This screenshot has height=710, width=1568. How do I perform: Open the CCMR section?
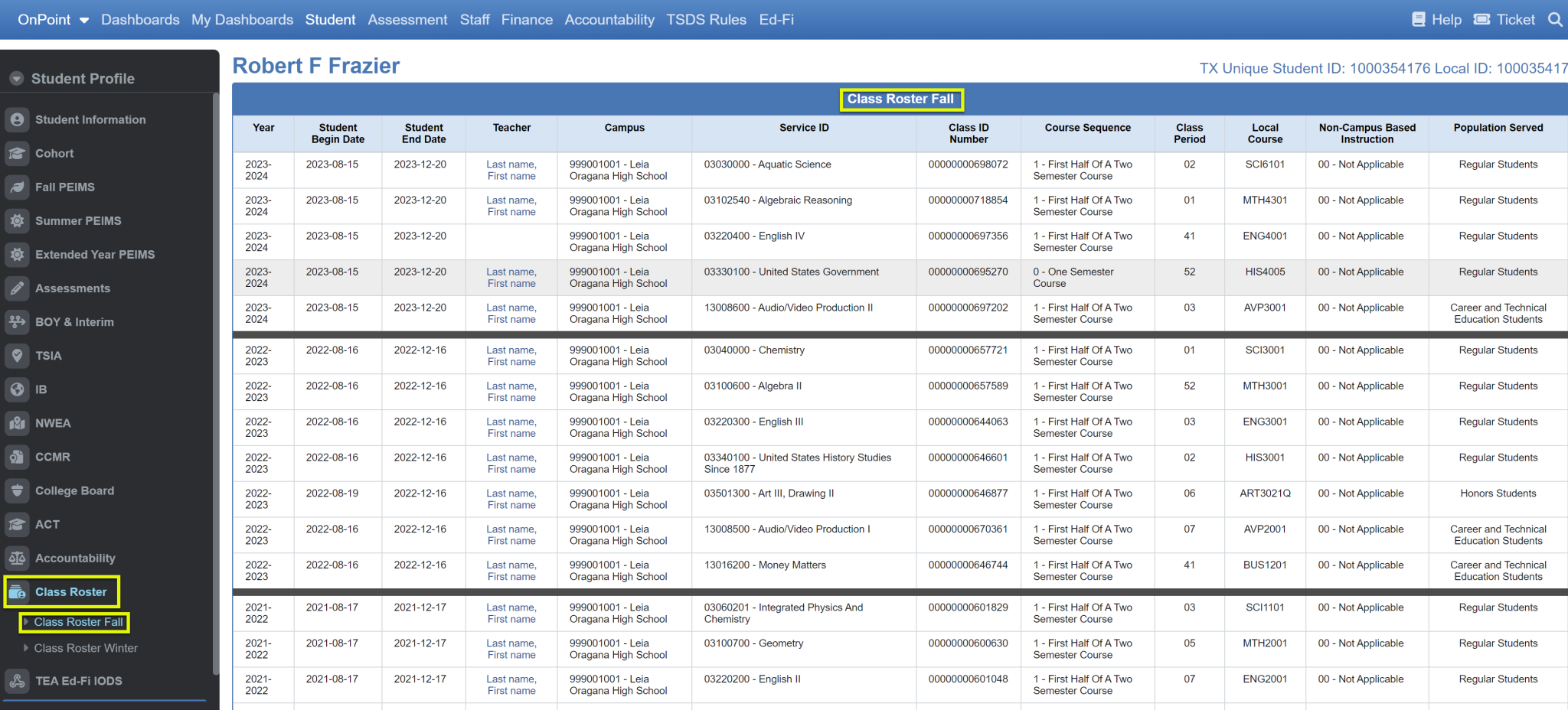click(x=51, y=456)
